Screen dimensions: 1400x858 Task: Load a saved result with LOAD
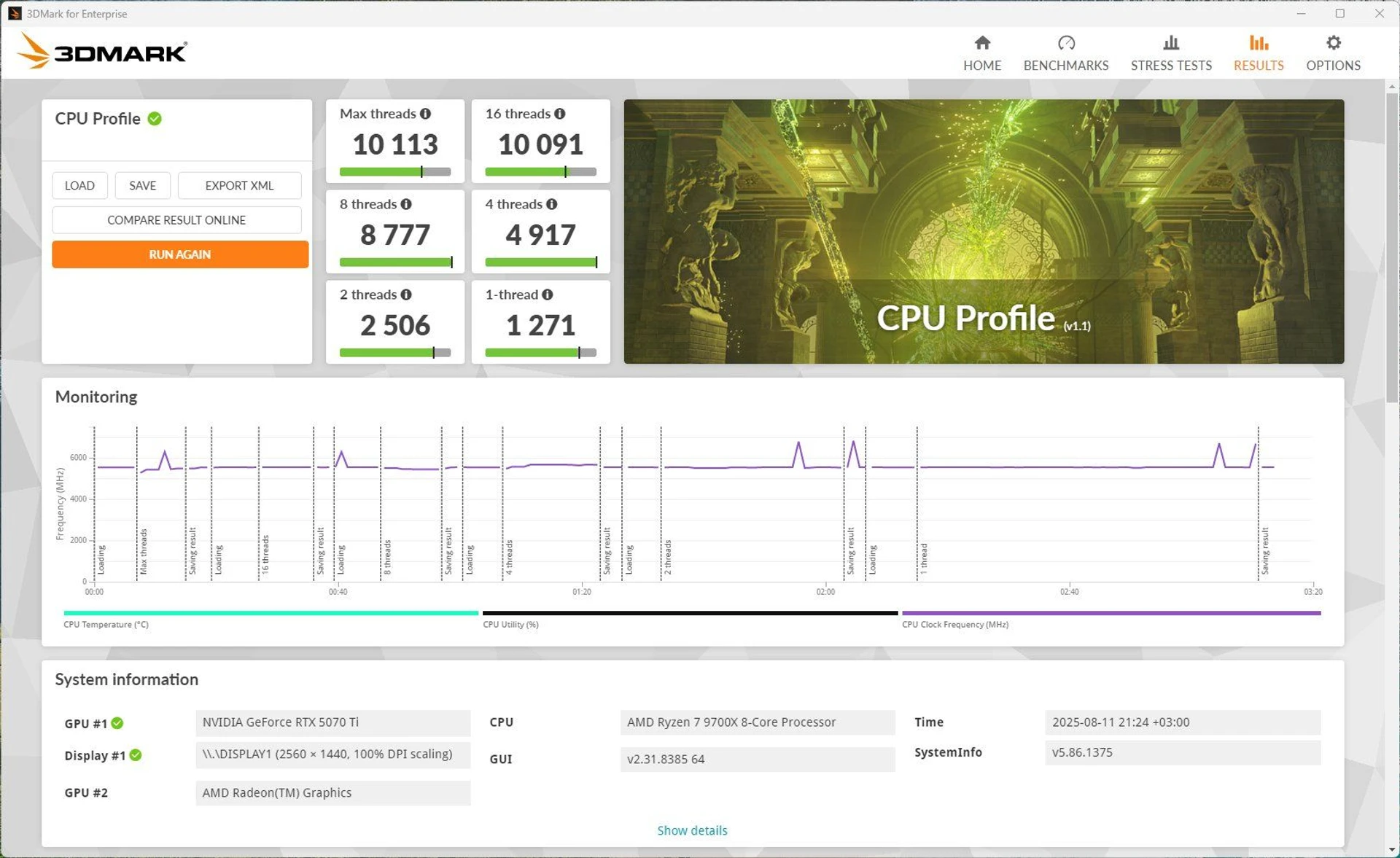[x=79, y=185]
